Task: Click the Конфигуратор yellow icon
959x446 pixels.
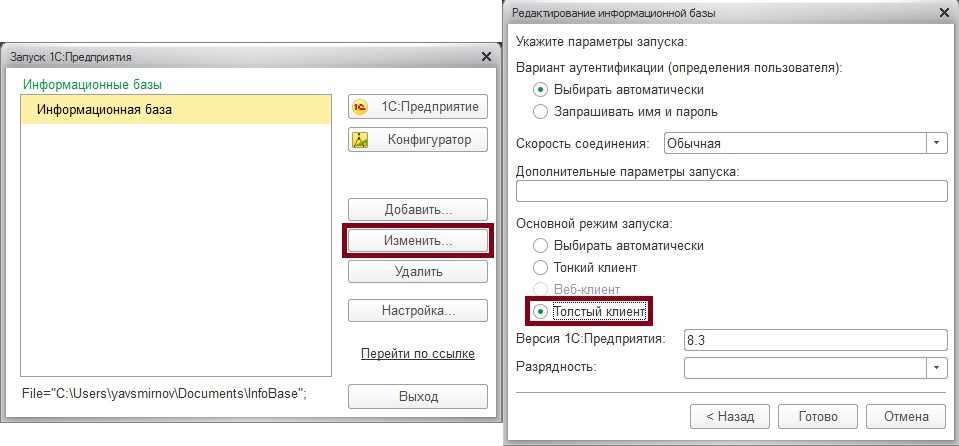Action: click(x=361, y=140)
